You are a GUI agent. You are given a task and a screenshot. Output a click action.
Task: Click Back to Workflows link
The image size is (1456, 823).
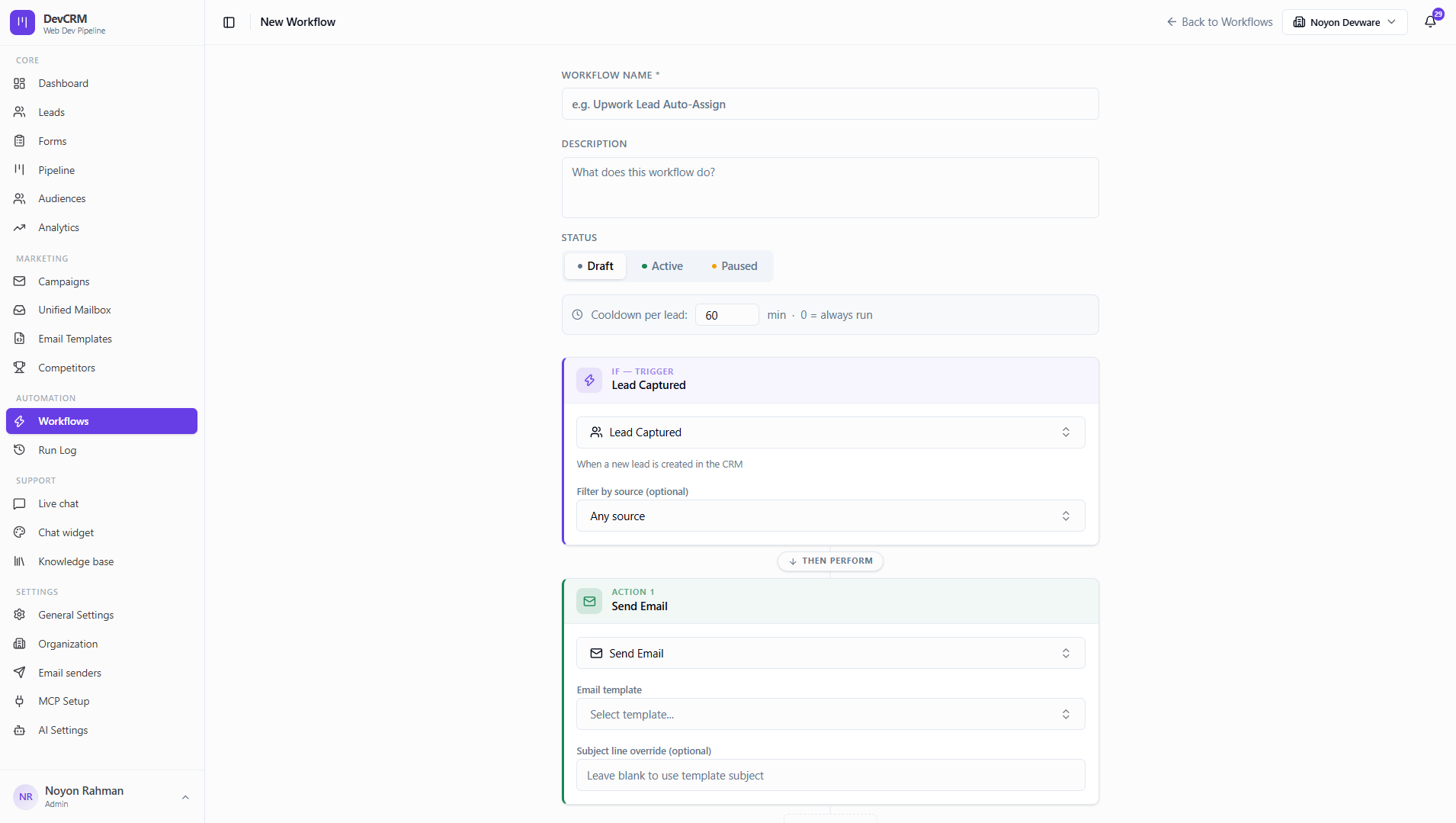pos(1220,22)
